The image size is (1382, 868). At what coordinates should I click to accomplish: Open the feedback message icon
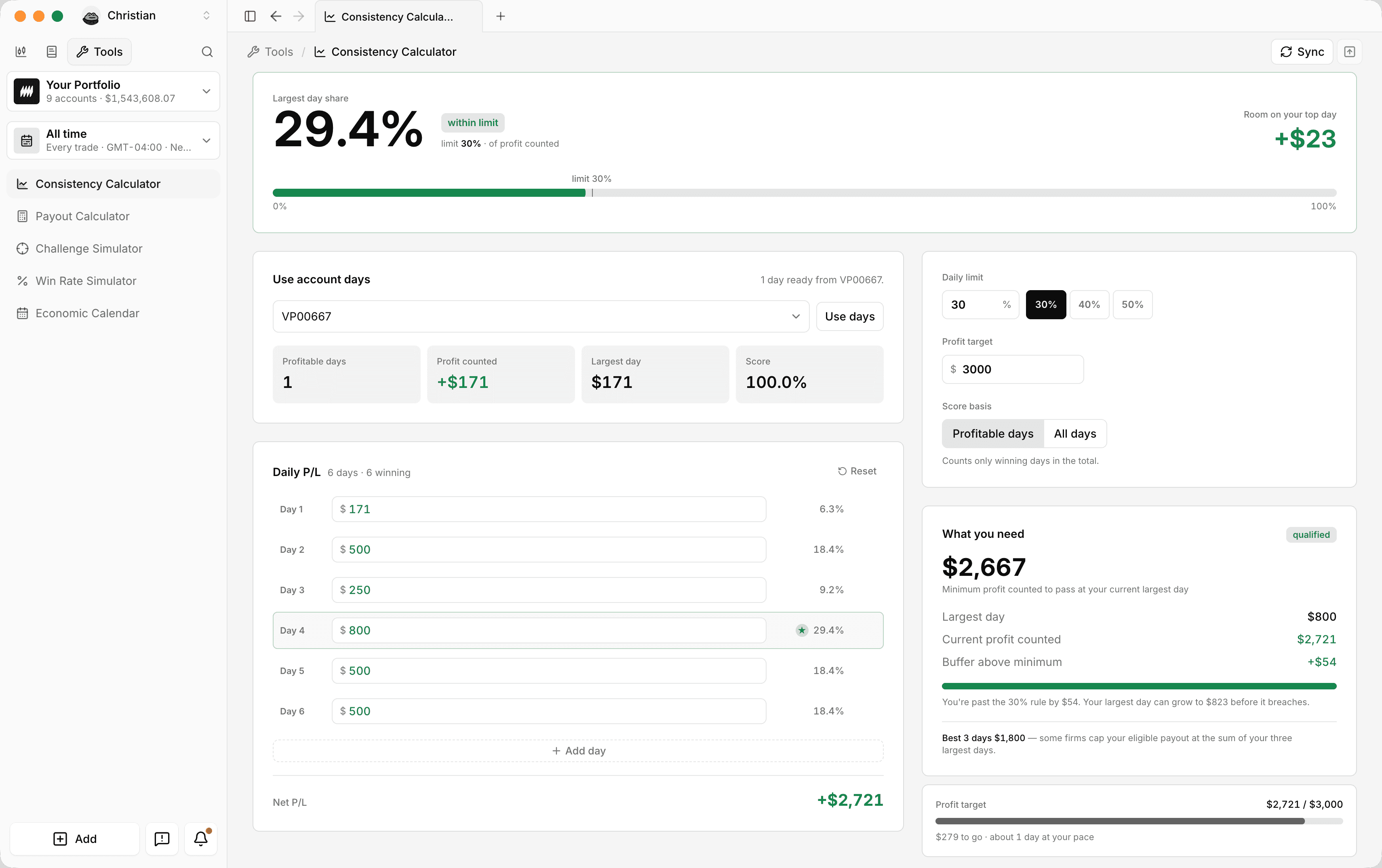click(x=162, y=839)
